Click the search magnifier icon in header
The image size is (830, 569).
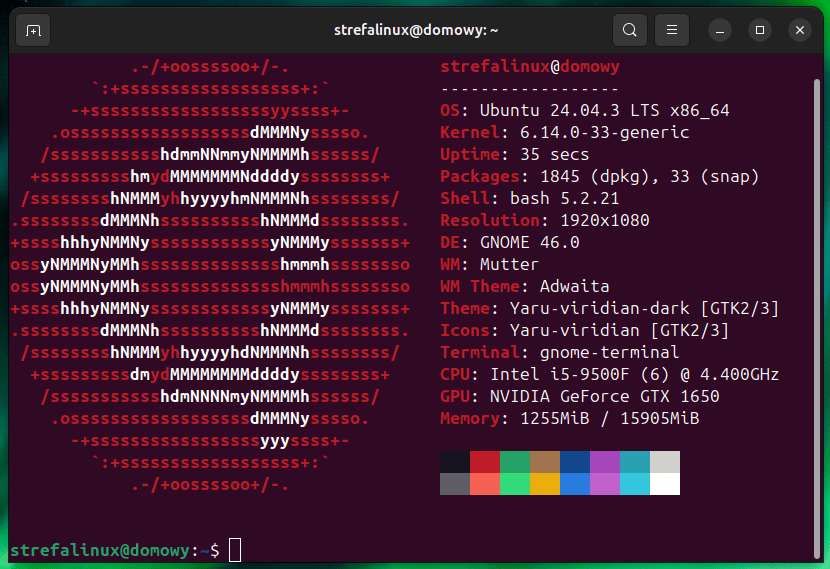coord(629,30)
